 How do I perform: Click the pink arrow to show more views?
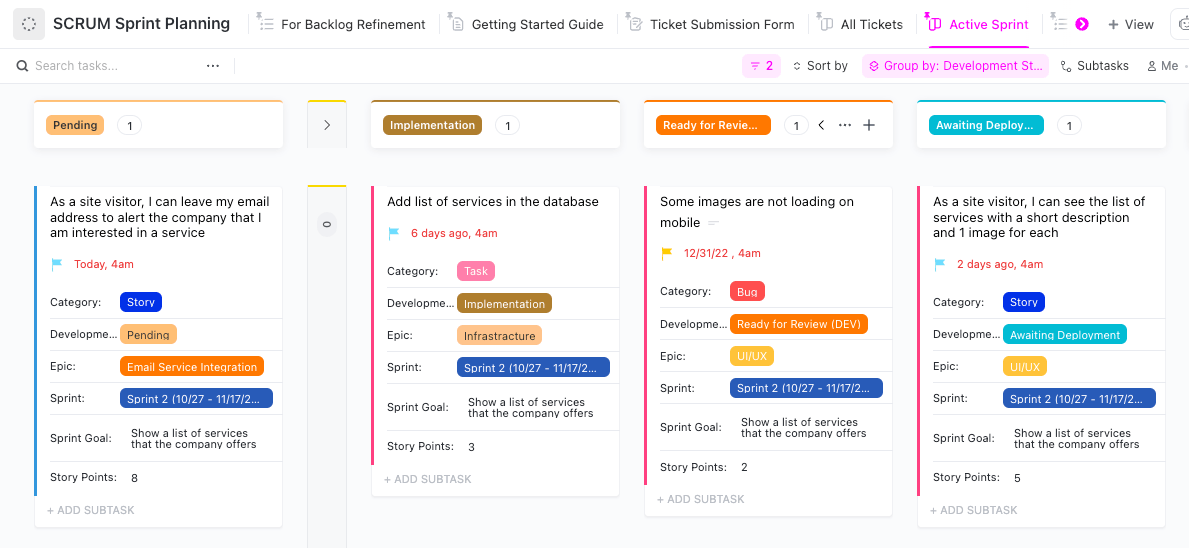[1081, 24]
